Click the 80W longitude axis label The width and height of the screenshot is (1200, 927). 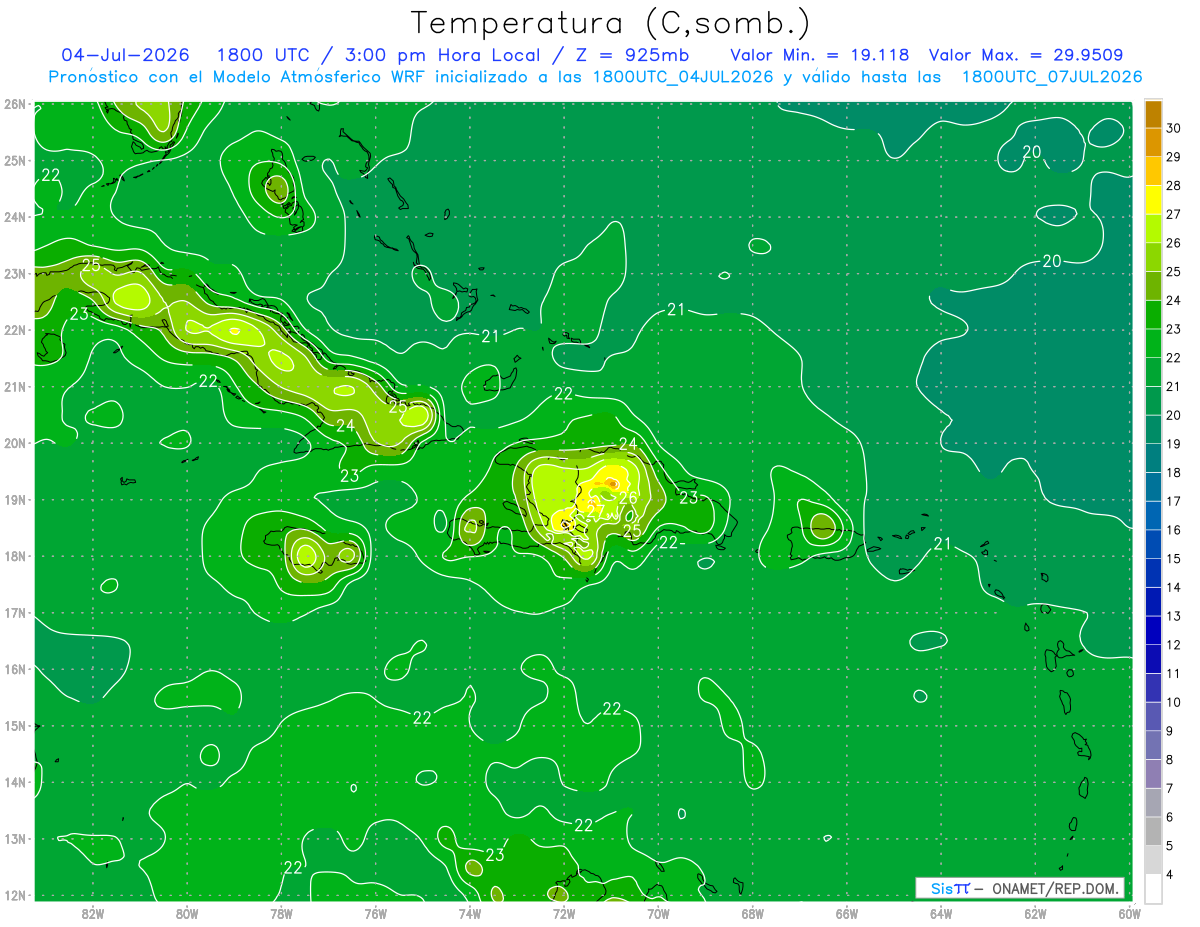(187, 913)
